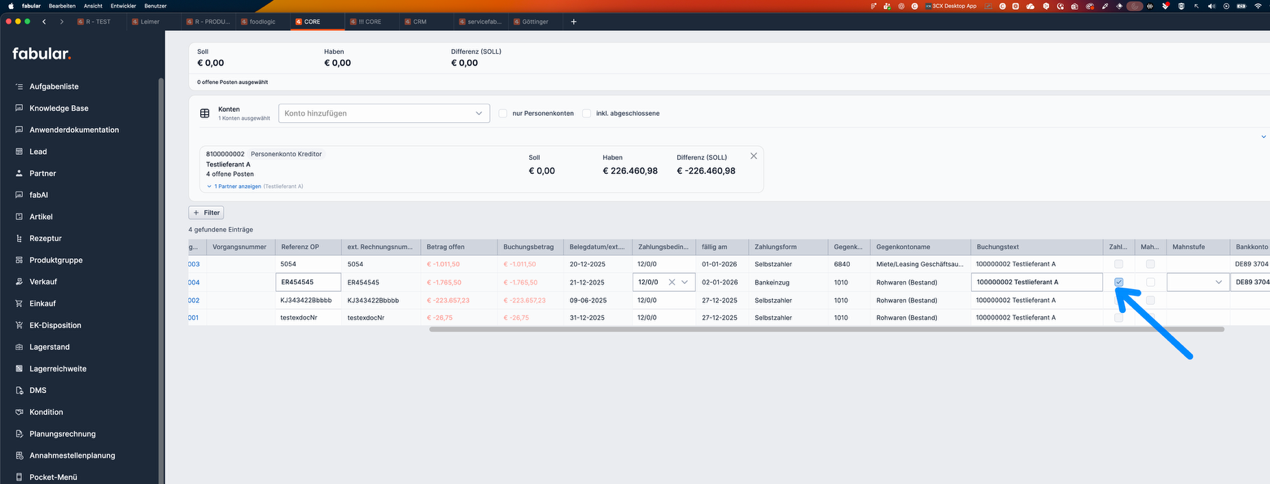Click the horizontal table scrollbar
The height and width of the screenshot is (484, 1270).
tap(826, 329)
